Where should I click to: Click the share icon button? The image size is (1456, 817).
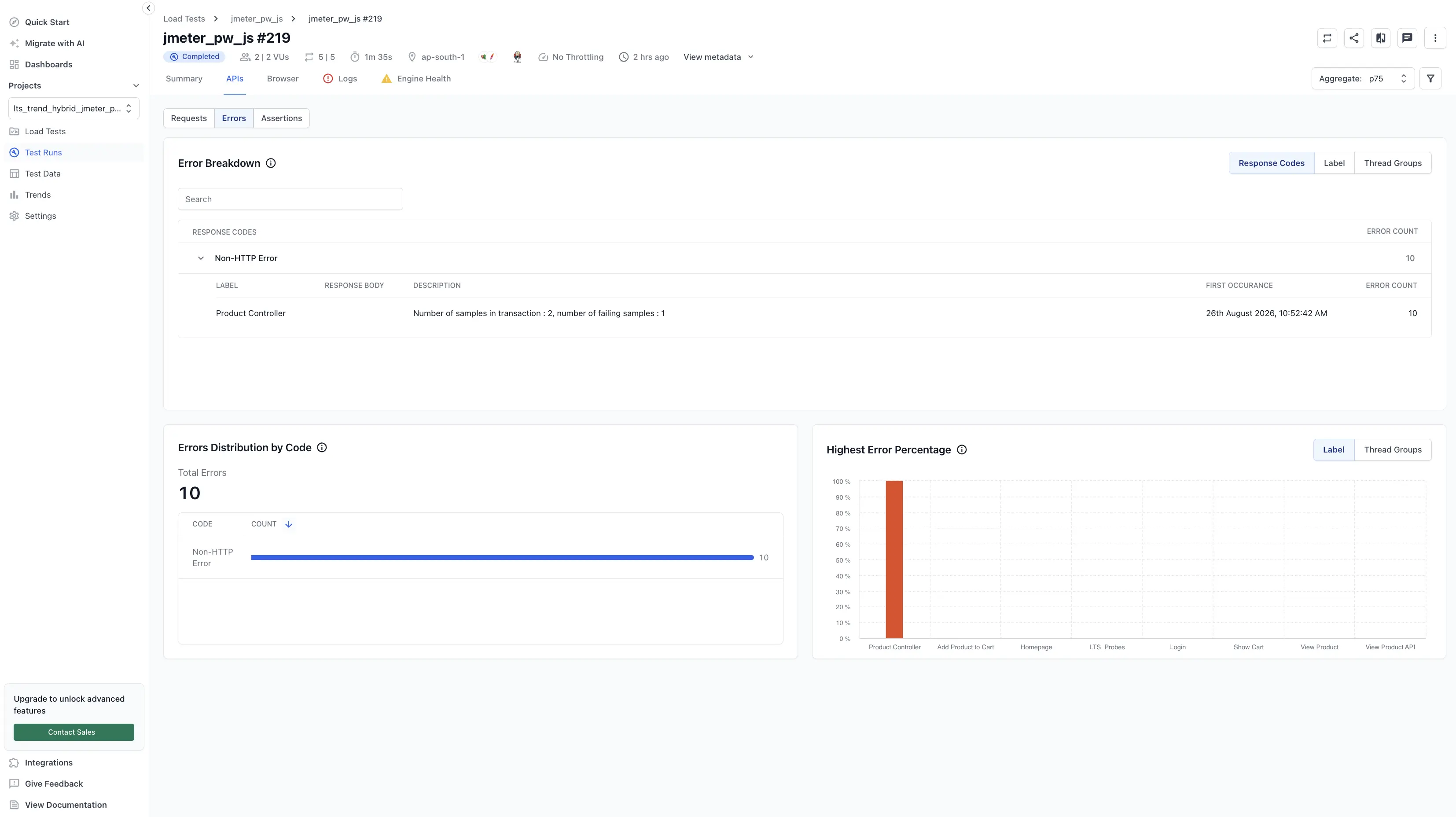[x=1354, y=38]
